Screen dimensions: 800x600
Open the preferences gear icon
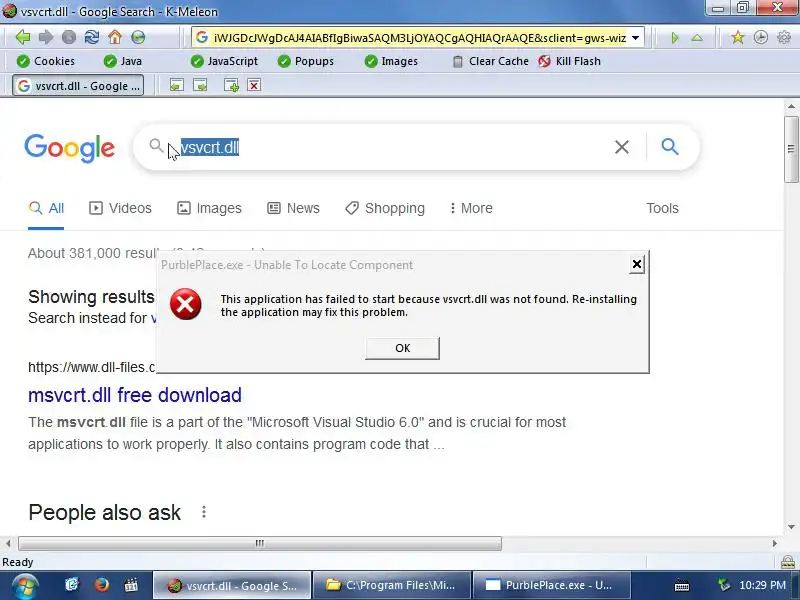(x=784, y=37)
